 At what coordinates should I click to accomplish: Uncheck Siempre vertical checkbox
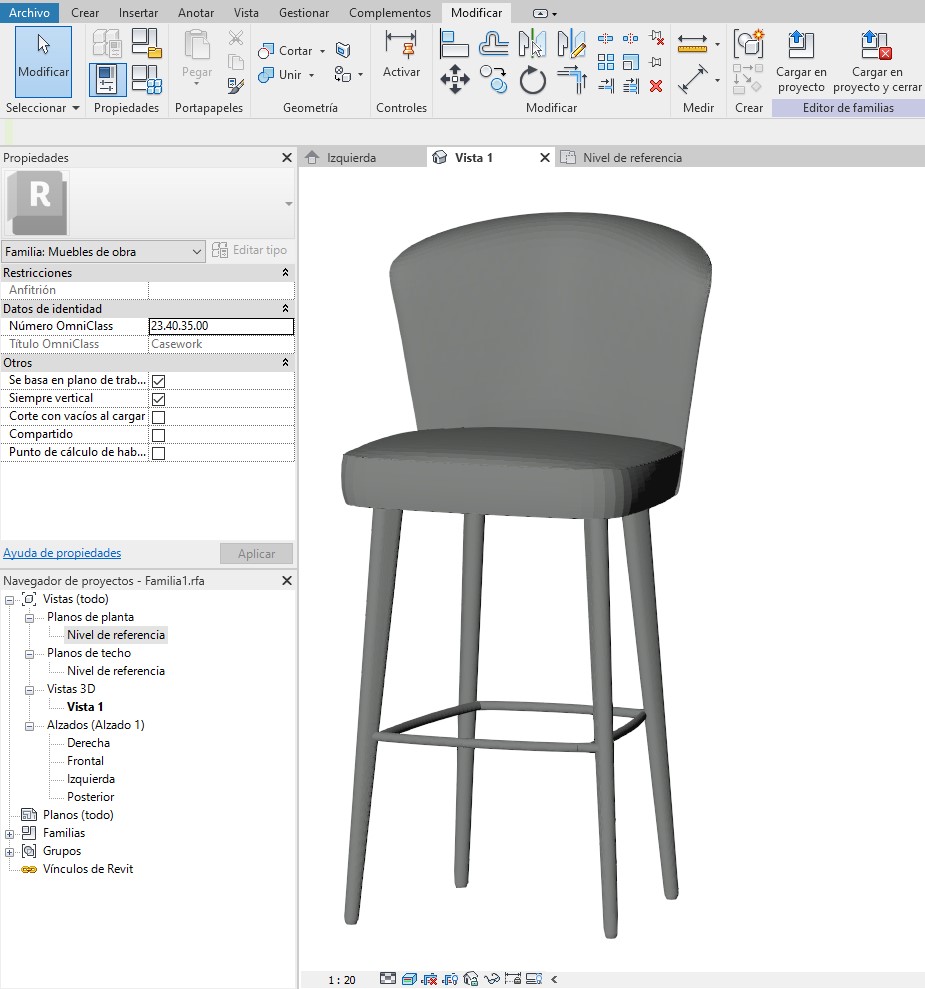pyautogui.click(x=158, y=399)
